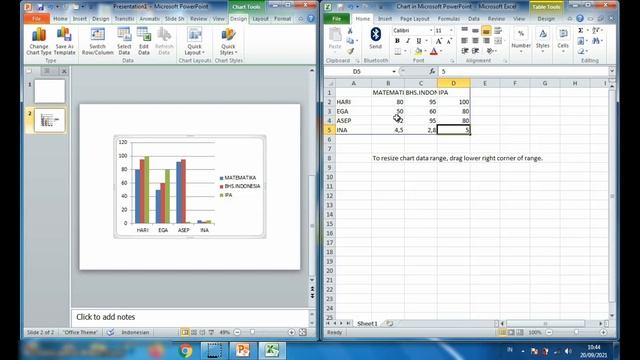Toggle Align Text Left in Excel

tap(464, 41)
